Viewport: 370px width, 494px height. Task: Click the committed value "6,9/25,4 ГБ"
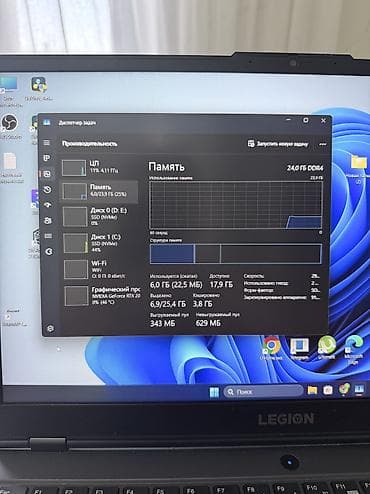(168, 304)
